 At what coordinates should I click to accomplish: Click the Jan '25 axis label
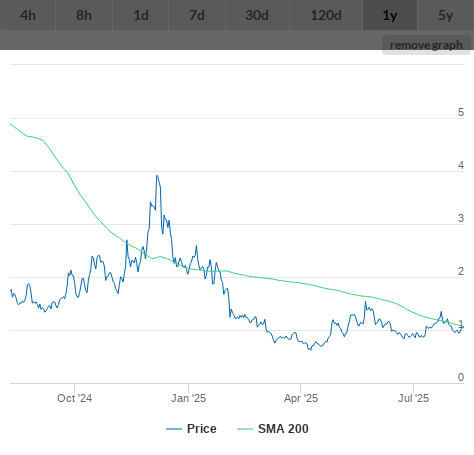[188, 398]
